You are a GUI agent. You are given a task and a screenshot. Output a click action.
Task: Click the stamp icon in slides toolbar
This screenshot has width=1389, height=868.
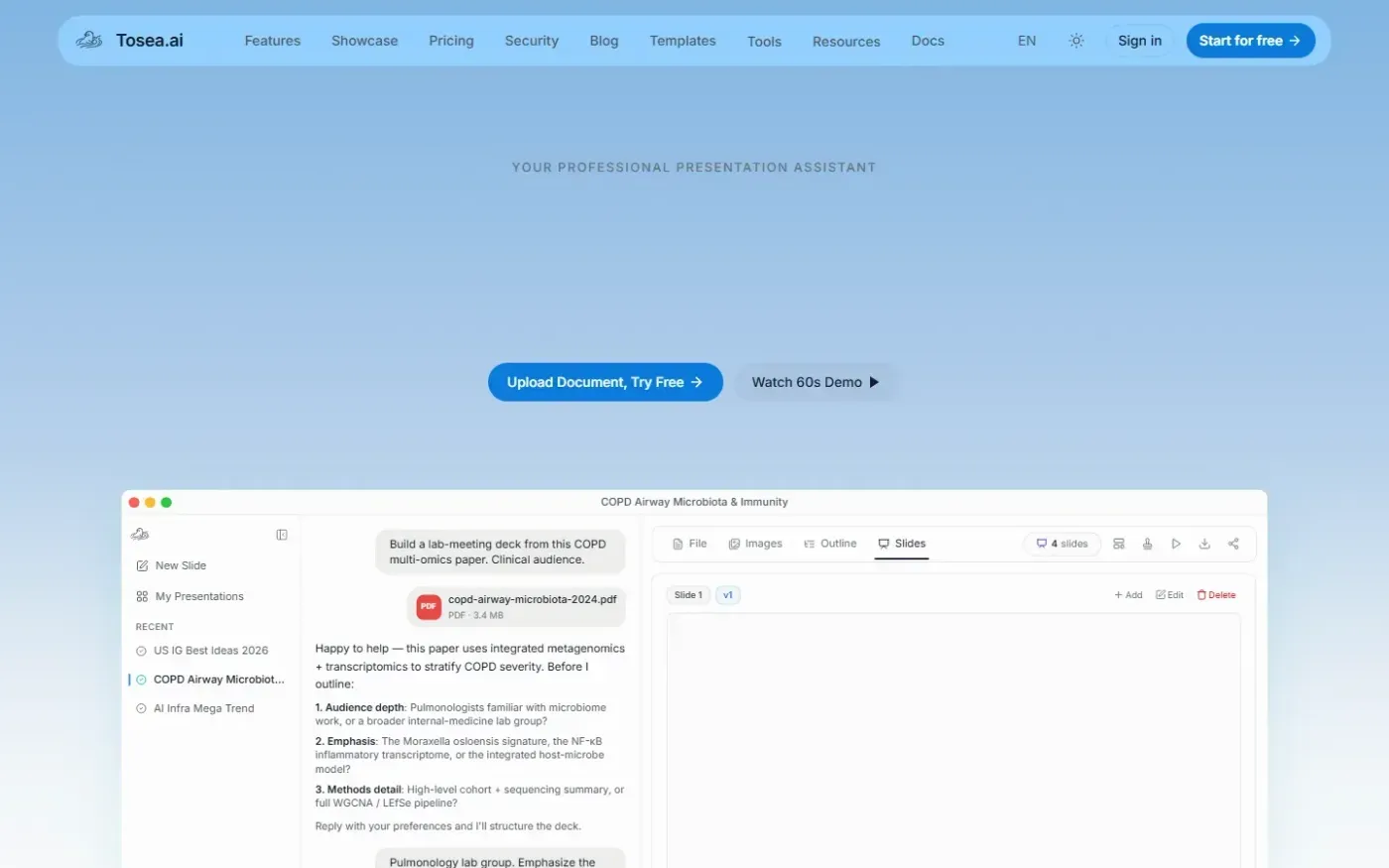coord(1147,544)
